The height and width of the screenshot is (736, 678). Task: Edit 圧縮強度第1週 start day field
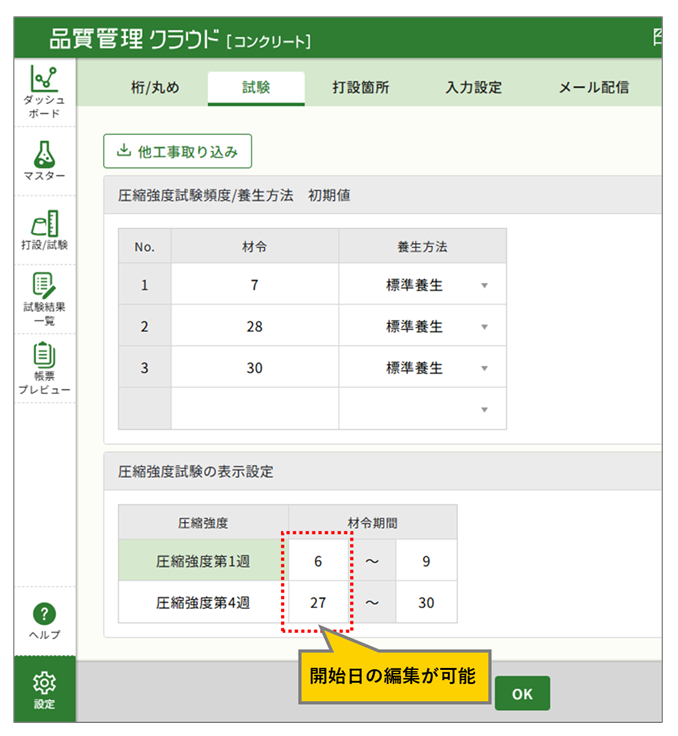click(318, 562)
